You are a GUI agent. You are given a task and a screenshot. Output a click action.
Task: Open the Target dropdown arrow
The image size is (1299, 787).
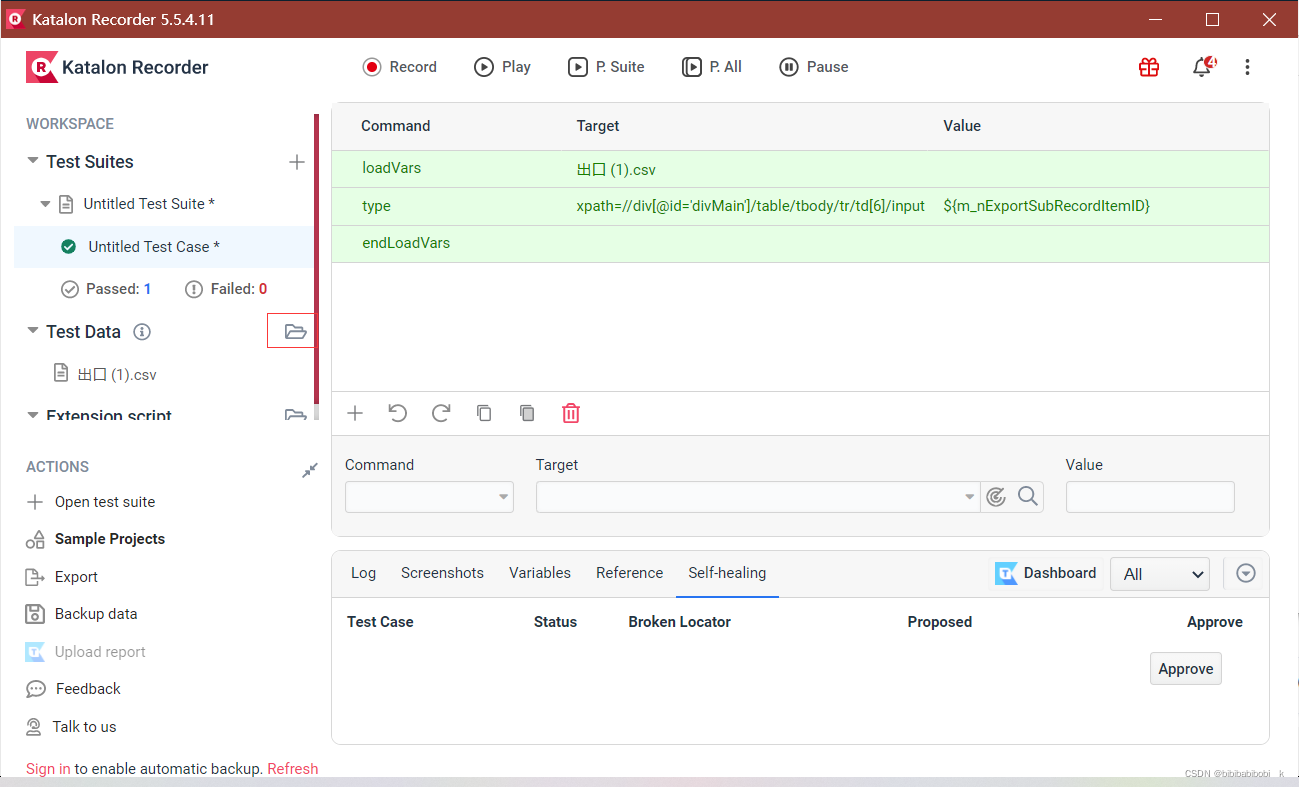[x=969, y=497]
